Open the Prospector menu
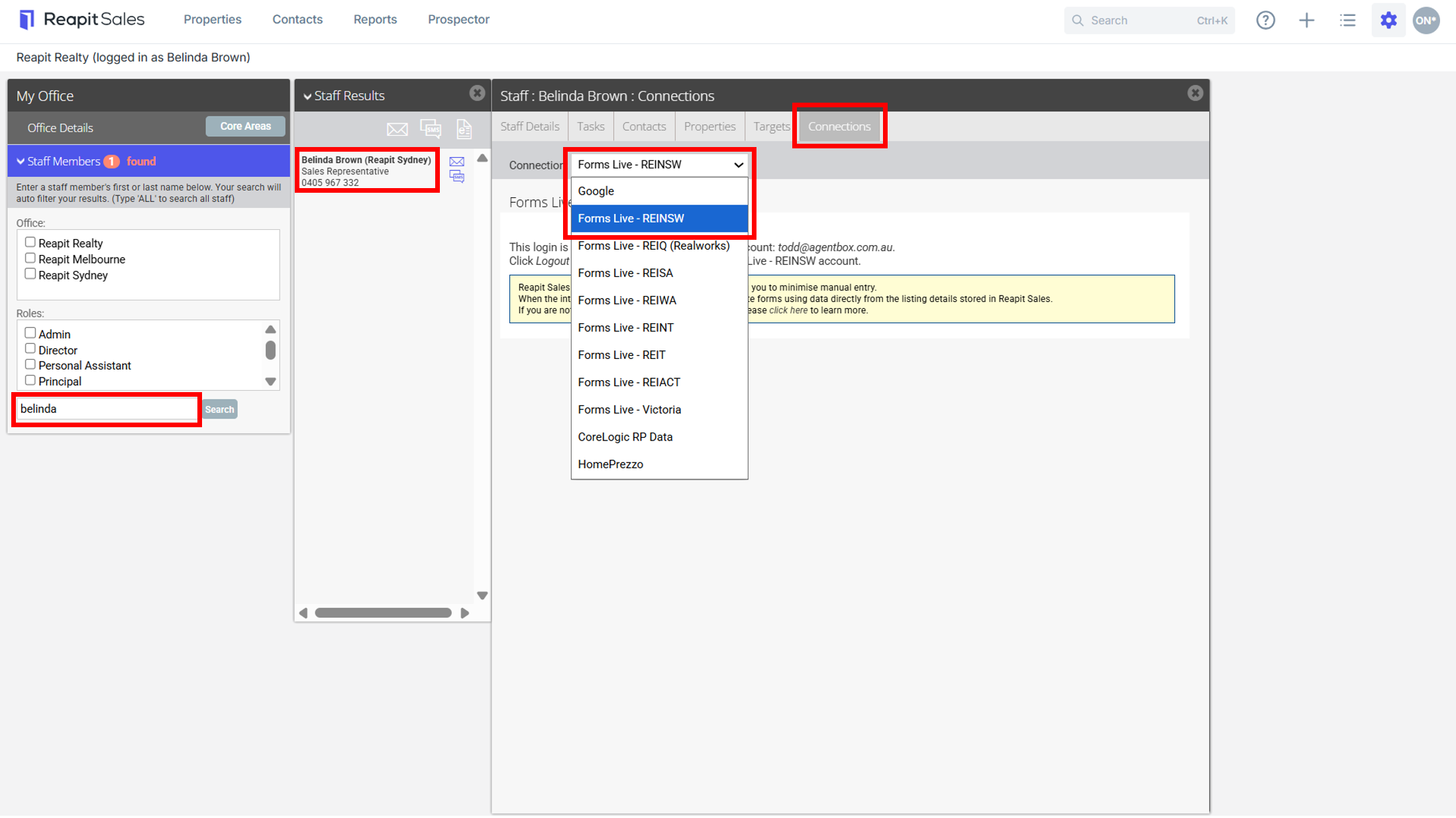The height and width of the screenshot is (818, 1456). click(x=458, y=20)
